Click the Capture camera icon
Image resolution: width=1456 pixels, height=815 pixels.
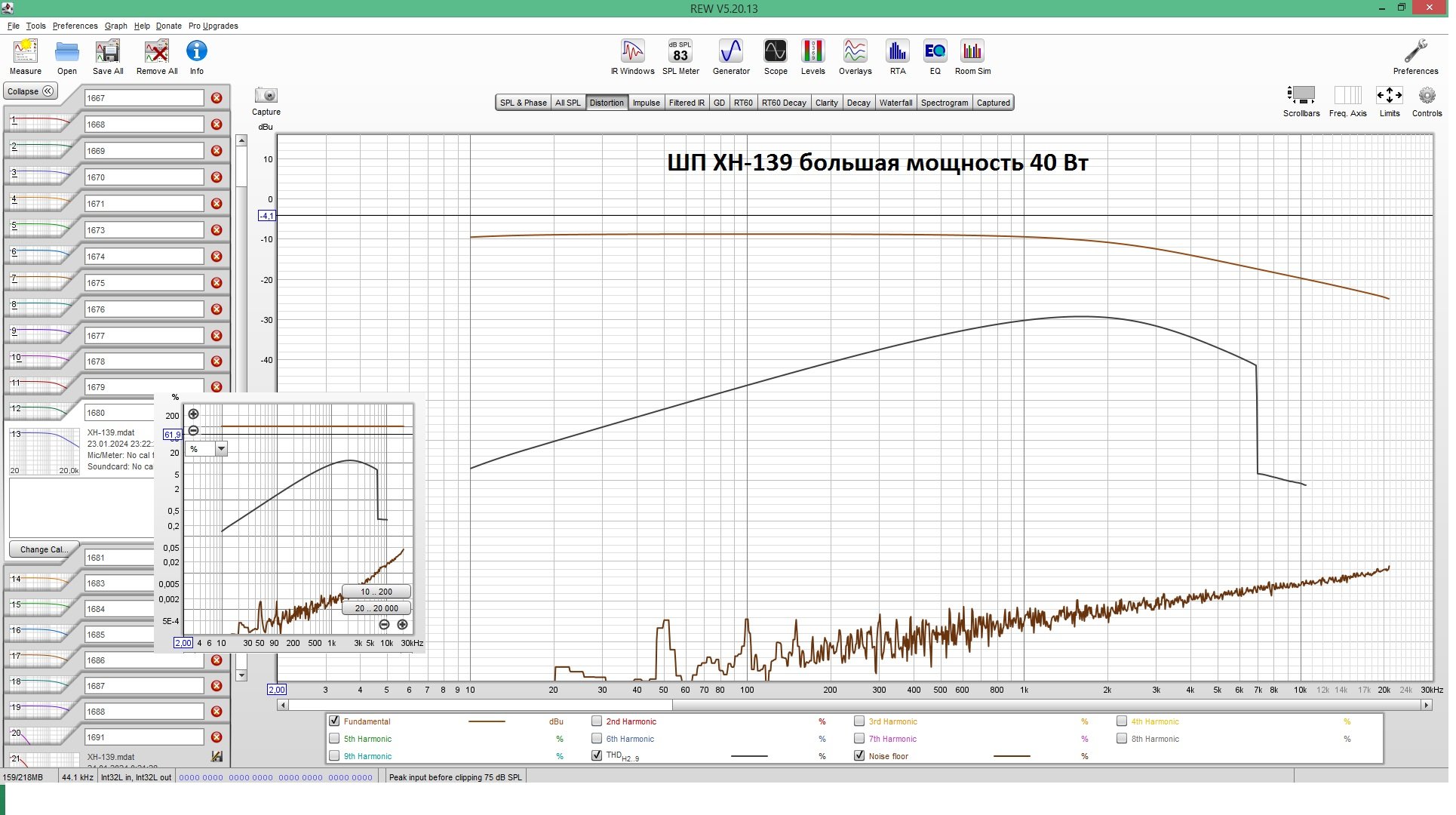click(x=266, y=96)
